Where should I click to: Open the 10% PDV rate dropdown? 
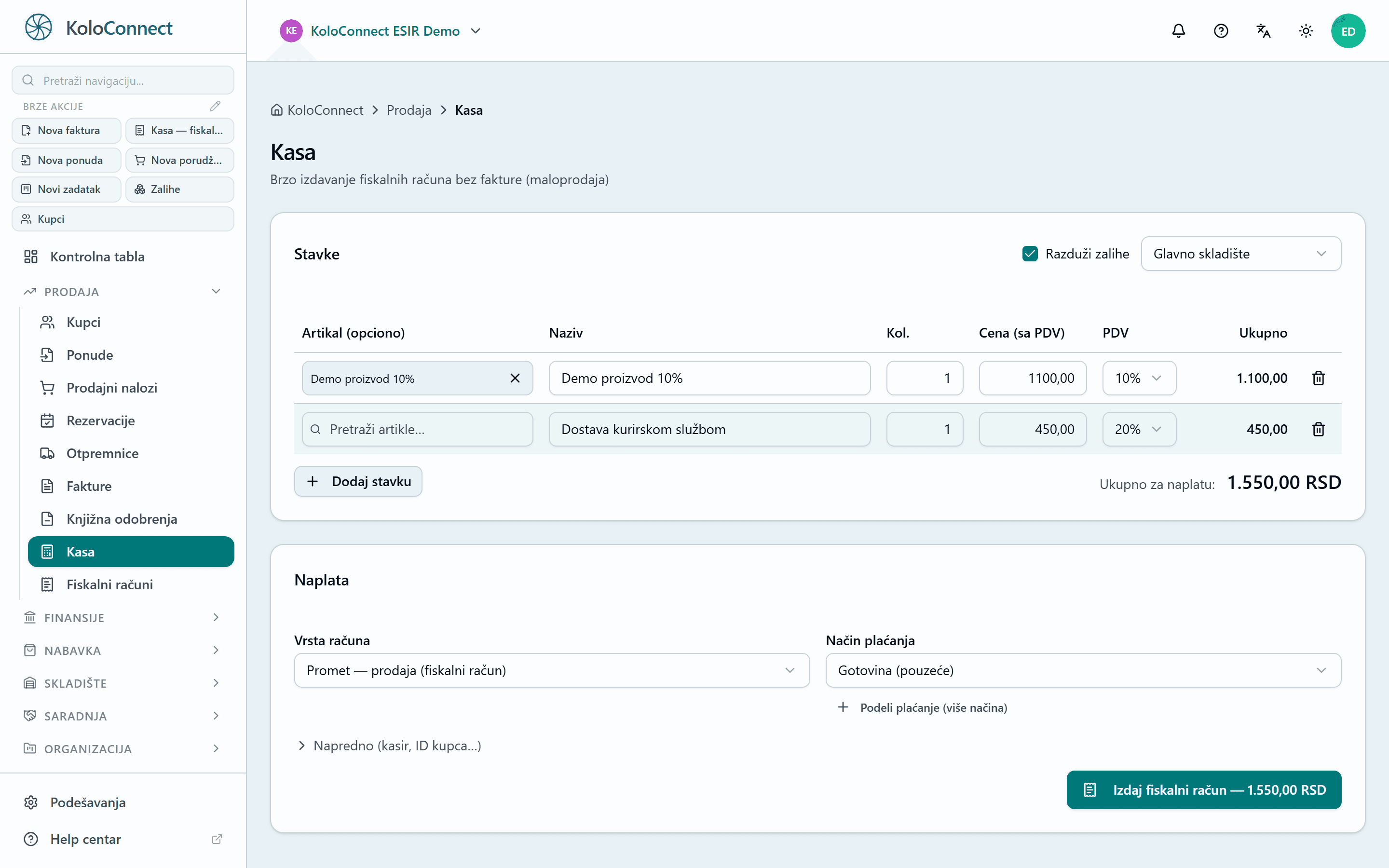[x=1139, y=378]
